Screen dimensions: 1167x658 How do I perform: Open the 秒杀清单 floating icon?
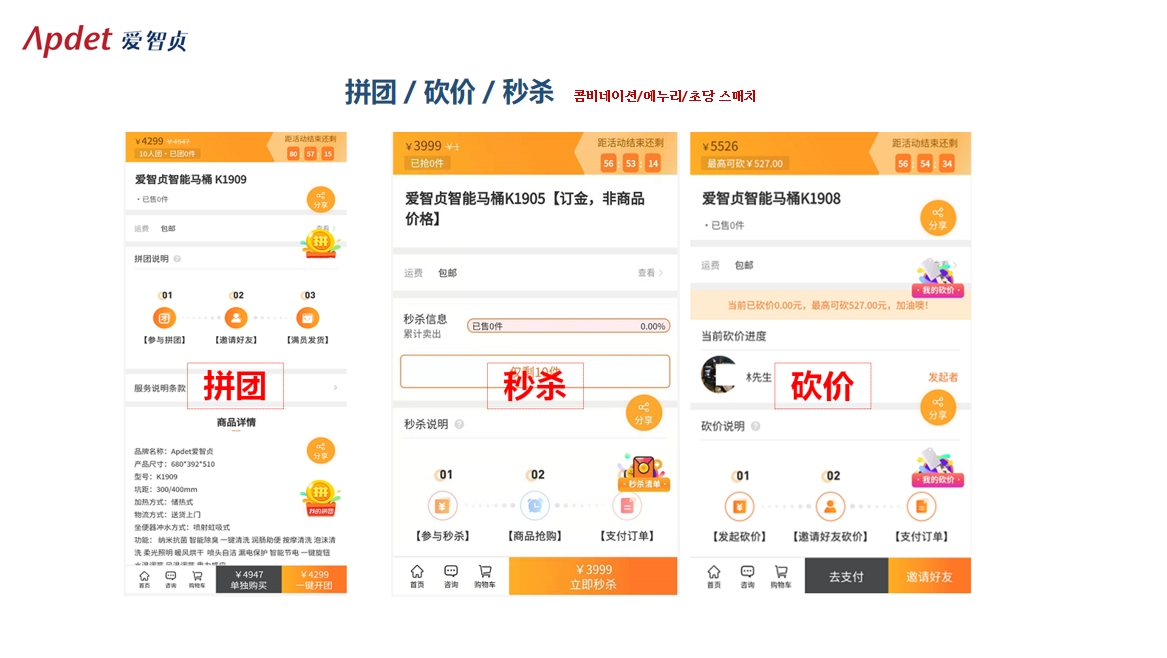point(644,473)
